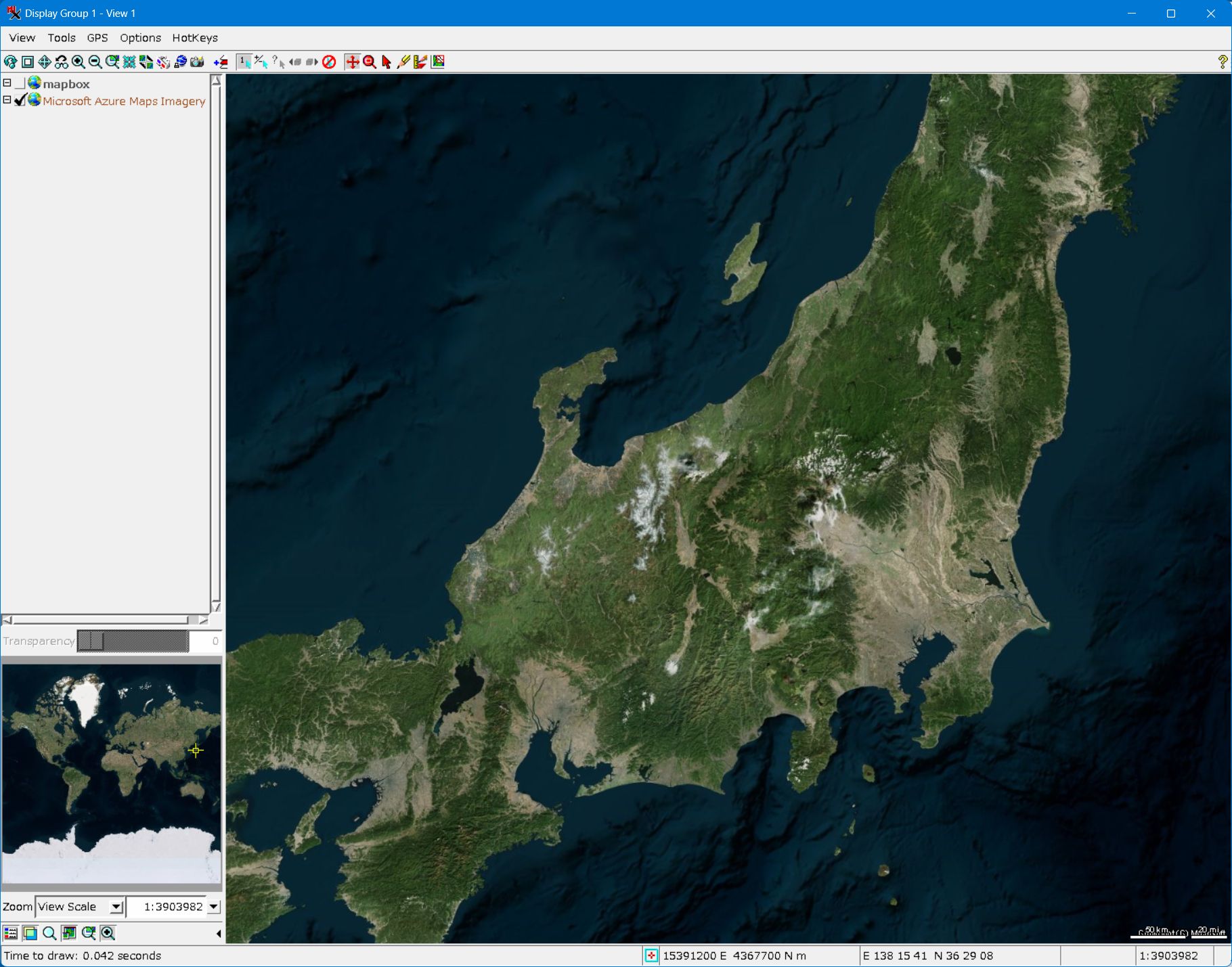
Task: Click the Transparency slider
Action: point(133,641)
